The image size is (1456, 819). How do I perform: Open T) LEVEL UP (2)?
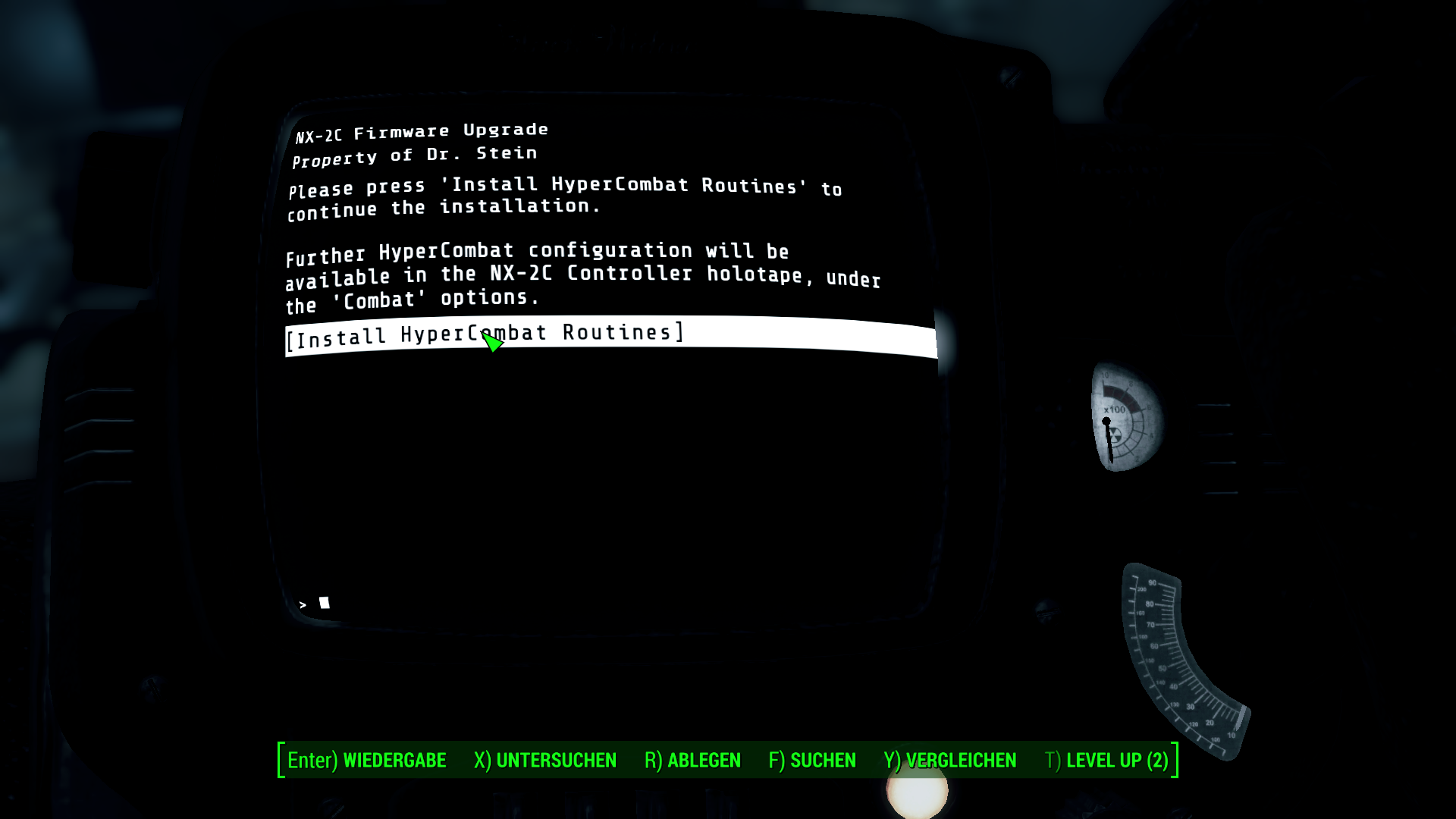[1106, 760]
